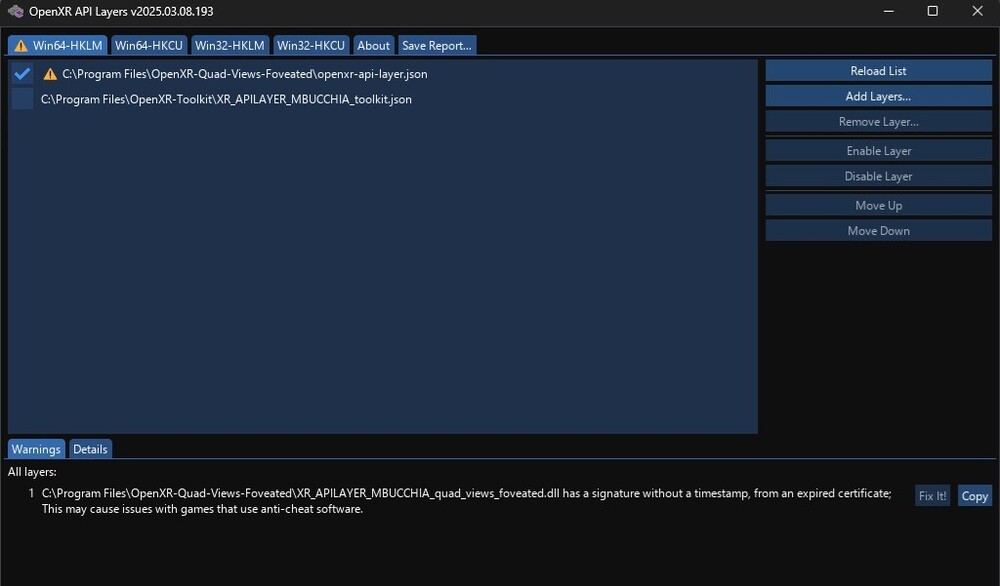The height and width of the screenshot is (586, 1000).
Task: Minimize the OpenXR API Layers window
Action: pyautogui.click(x=888, y=11)
